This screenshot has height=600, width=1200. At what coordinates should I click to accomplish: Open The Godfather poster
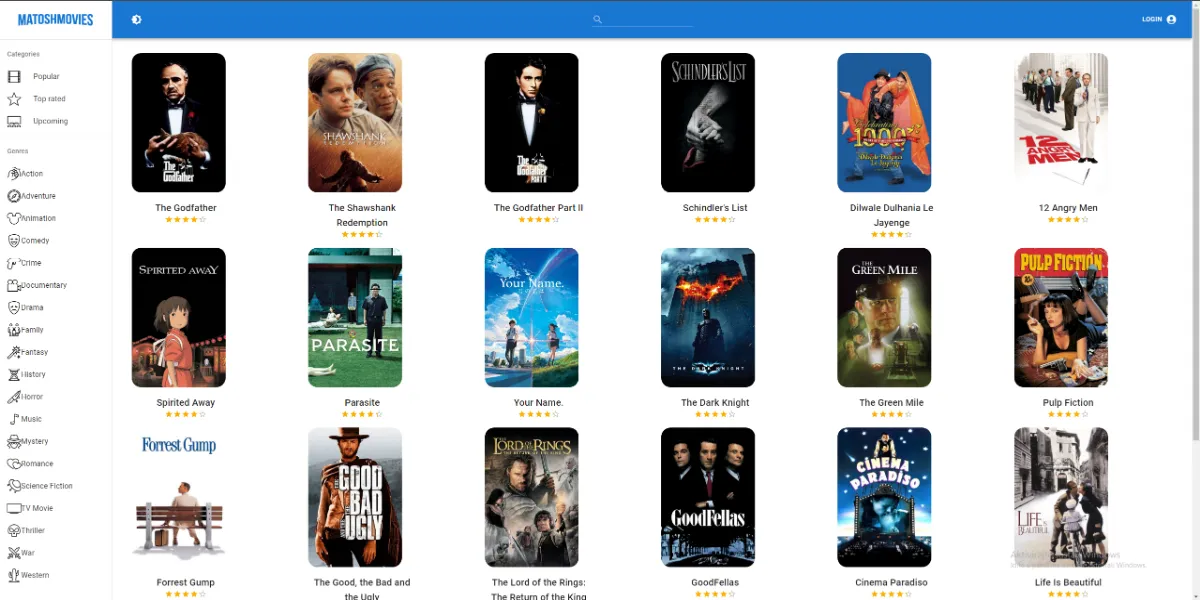(x=179, y=122)
